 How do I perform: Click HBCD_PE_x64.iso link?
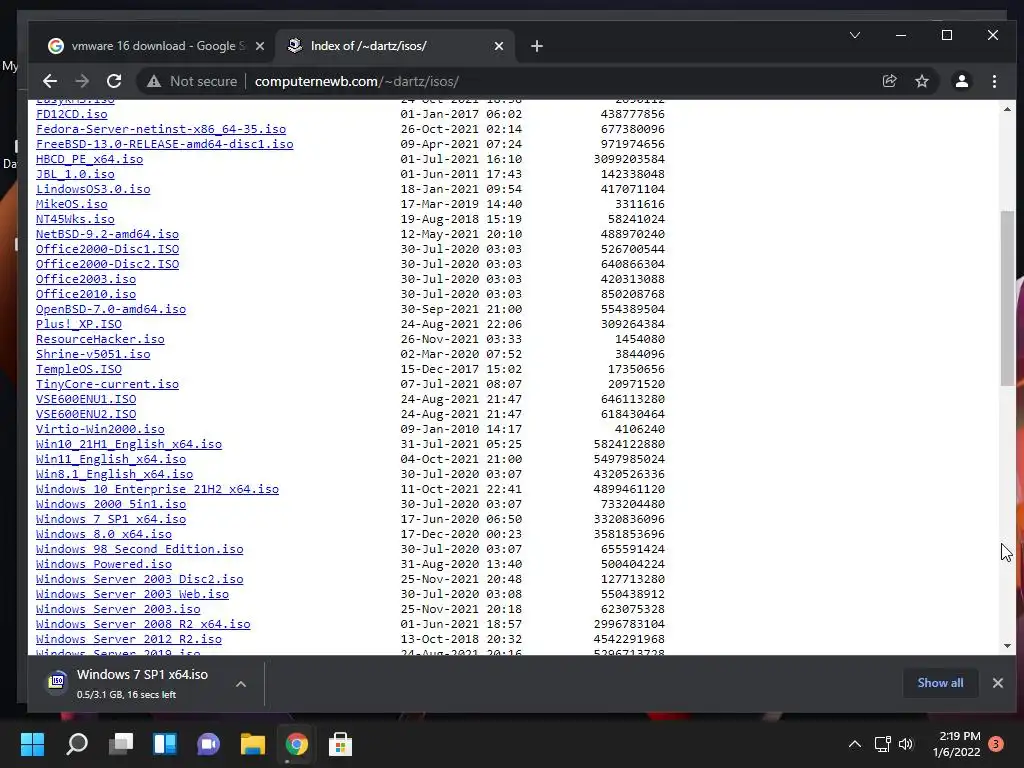[89, 159]
